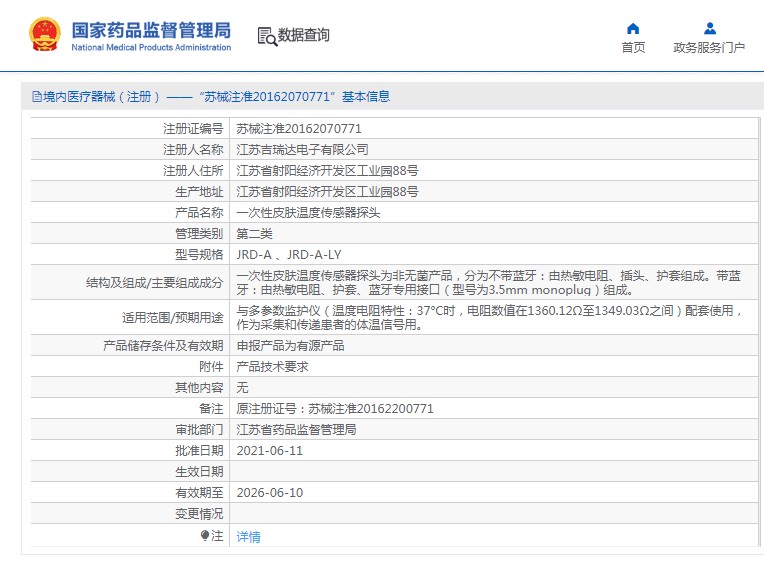Click the 注册证编号 row label

pyautogui.click(x=193, y=129)
